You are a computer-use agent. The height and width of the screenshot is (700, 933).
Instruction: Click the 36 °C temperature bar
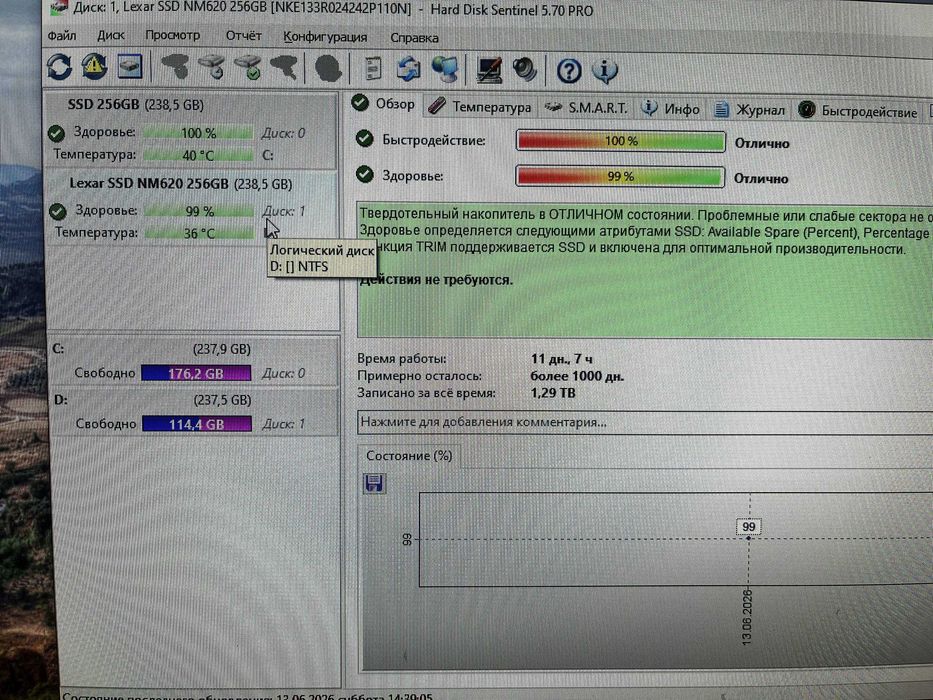tap(199, 233)
